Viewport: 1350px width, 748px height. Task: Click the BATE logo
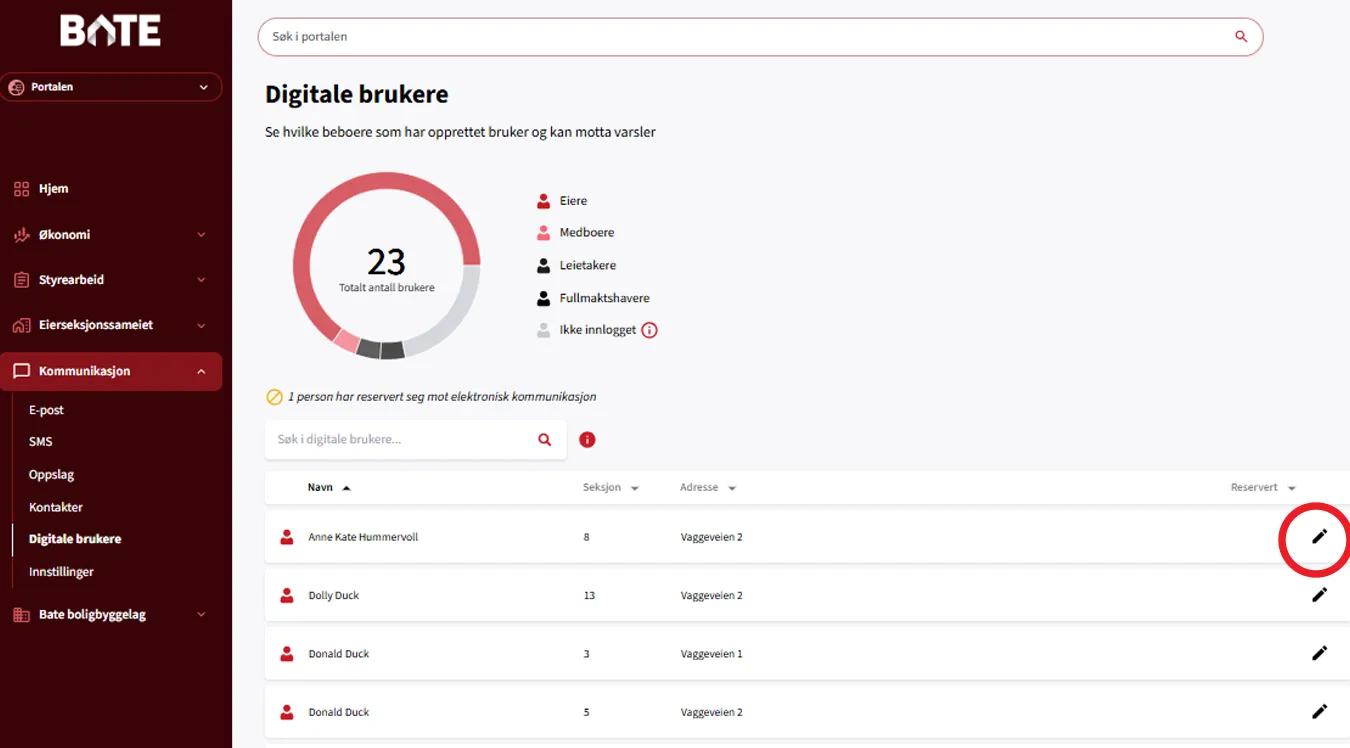coord(110,31)
